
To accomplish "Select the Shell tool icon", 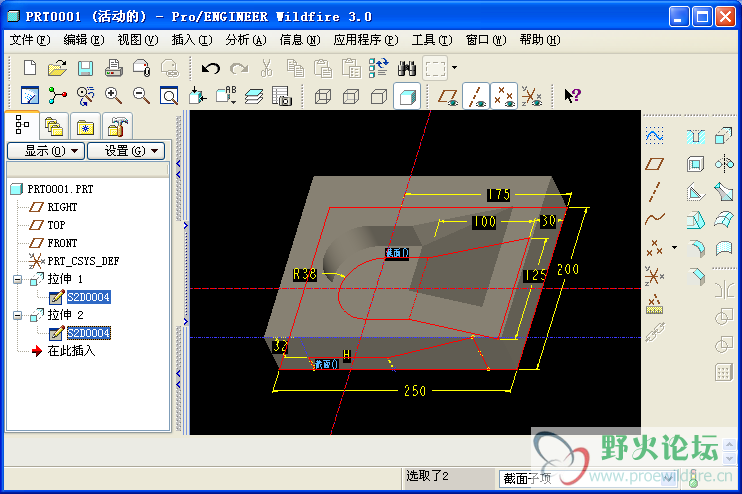I will point(696,164).
